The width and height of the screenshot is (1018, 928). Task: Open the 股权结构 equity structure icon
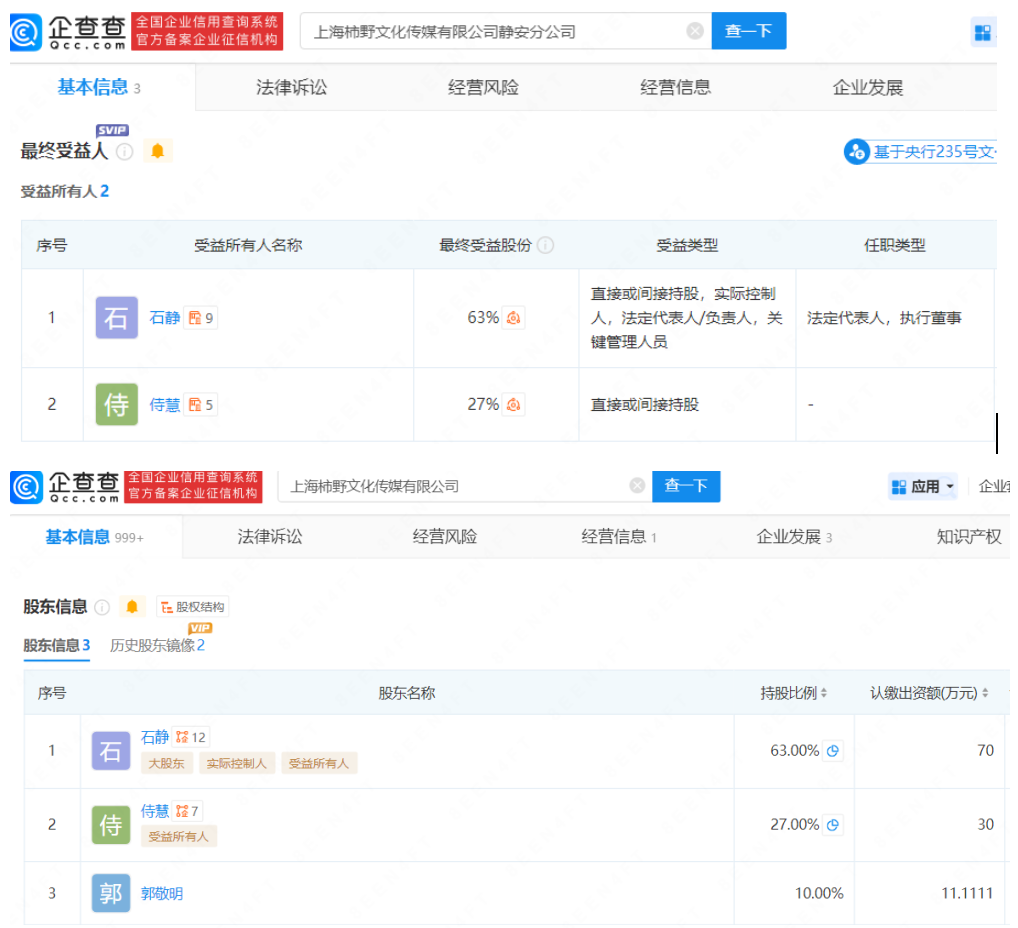pyautogui.click(x=193, y=607)
